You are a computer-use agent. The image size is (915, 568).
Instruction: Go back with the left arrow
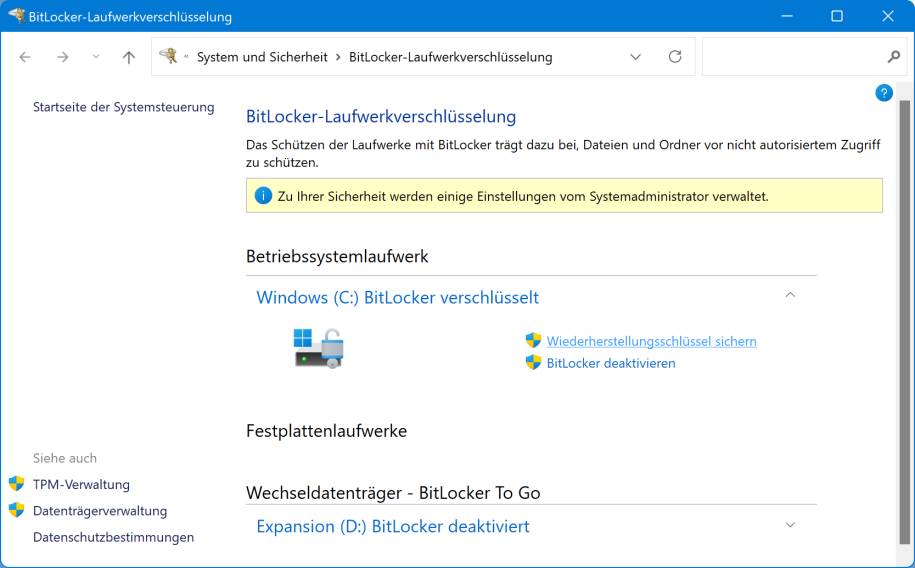[25, 57]
